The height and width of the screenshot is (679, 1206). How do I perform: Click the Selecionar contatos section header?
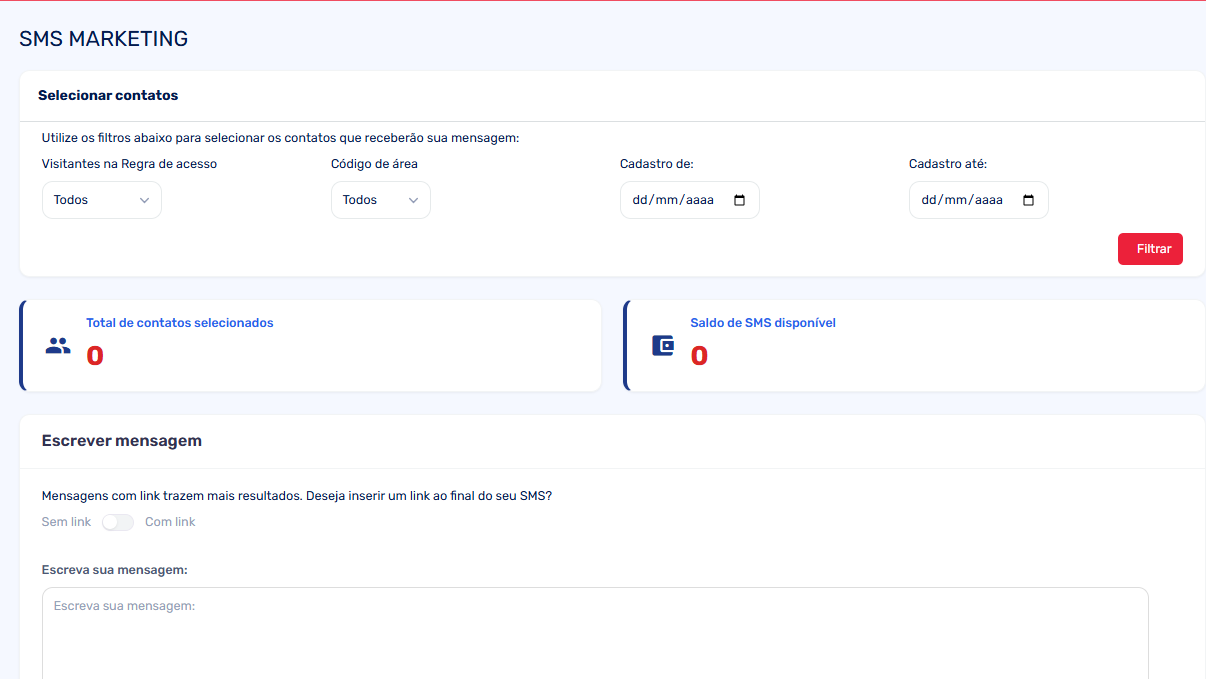[108, 96]
